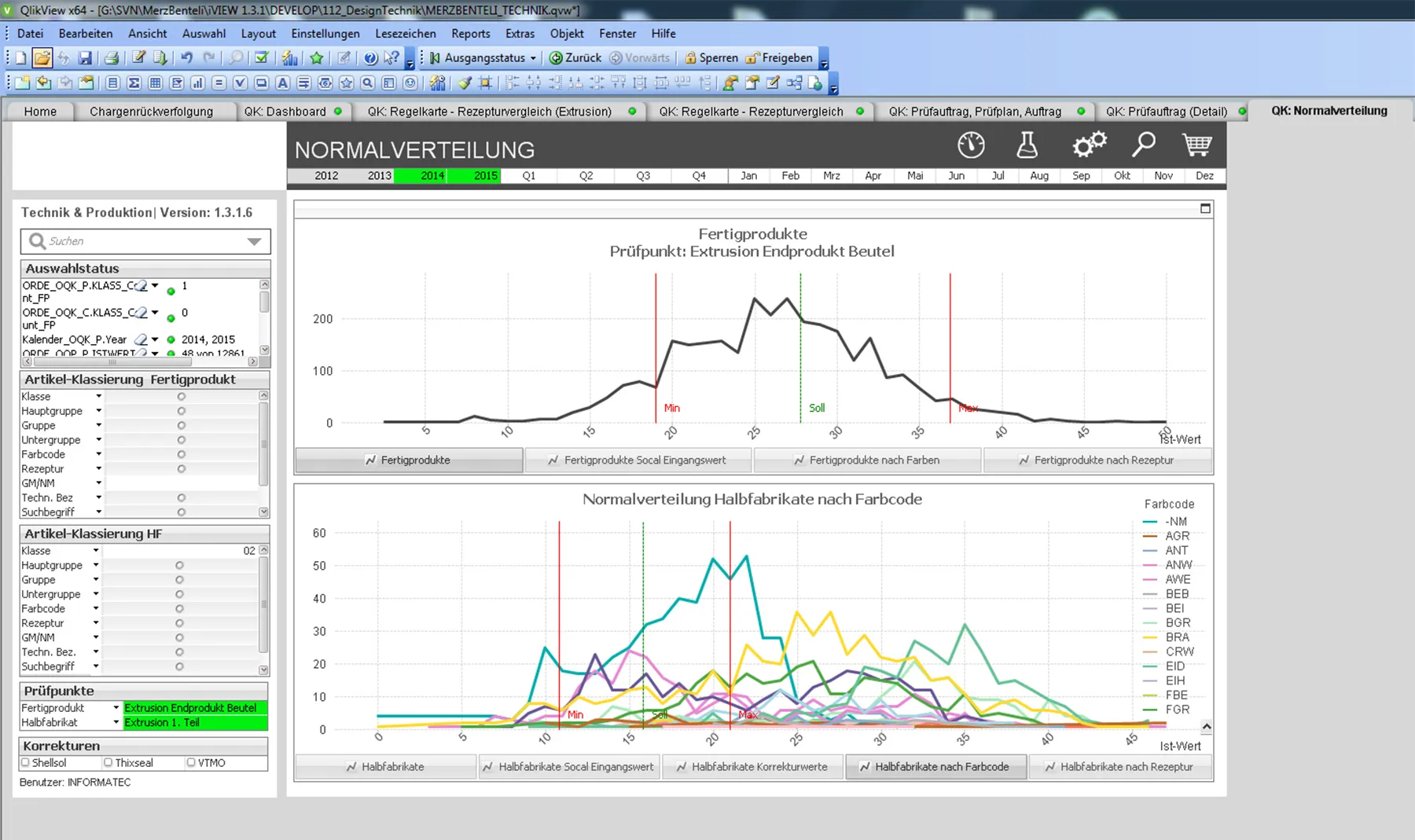This screenshot has width=1415, height=840.
Task: Check the VTMO option
Action: click(191, 763)
